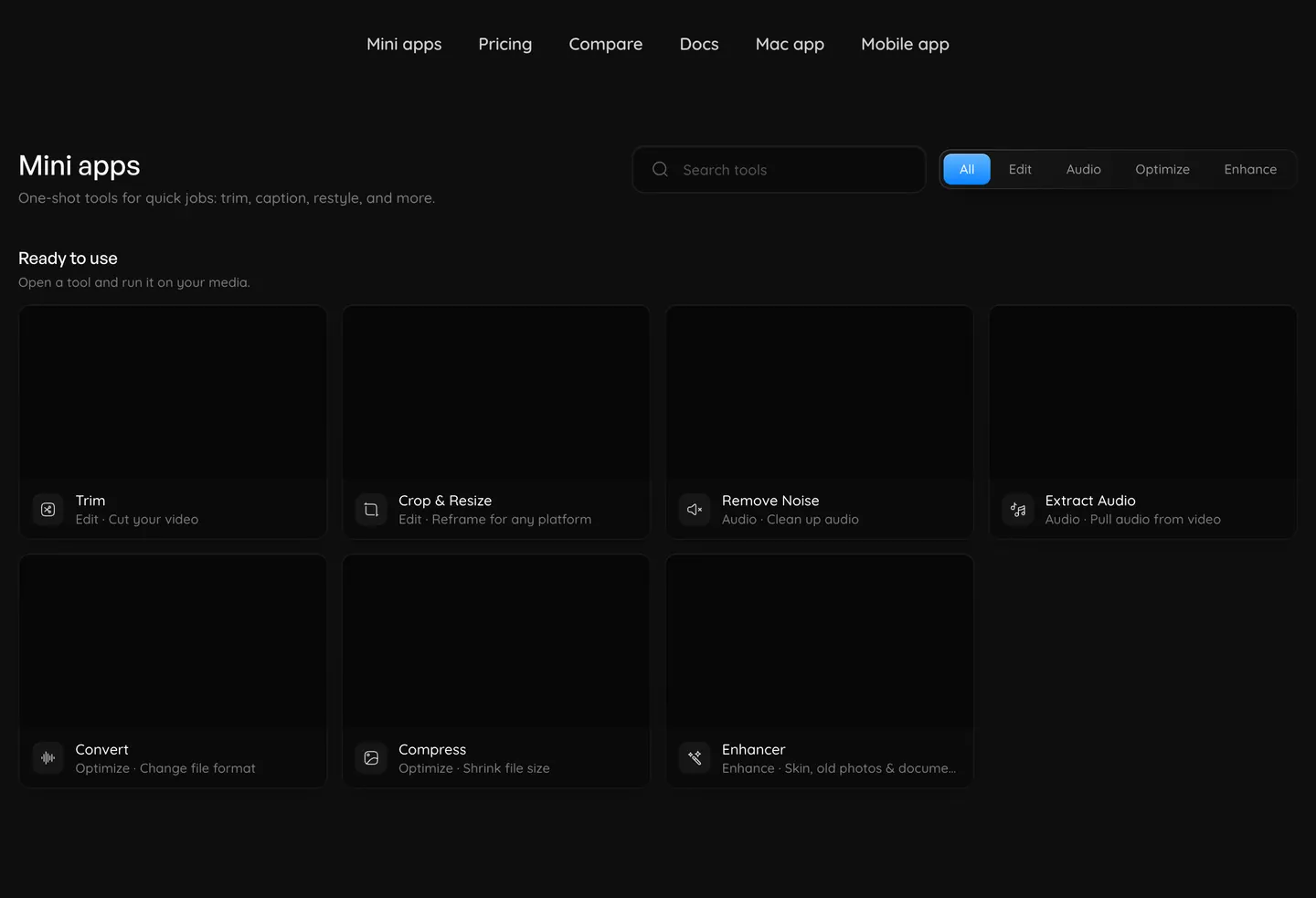Visit the Mac app page
Screen dimensions: 1316x898
click(x=790, y=44)
